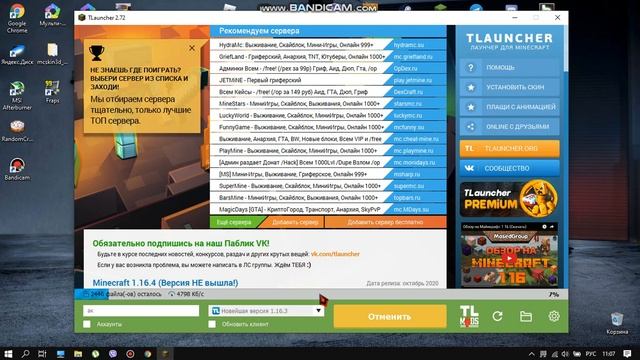Open the Ещё сервера green tab
The image size is (640, 360).
[234, 222]
